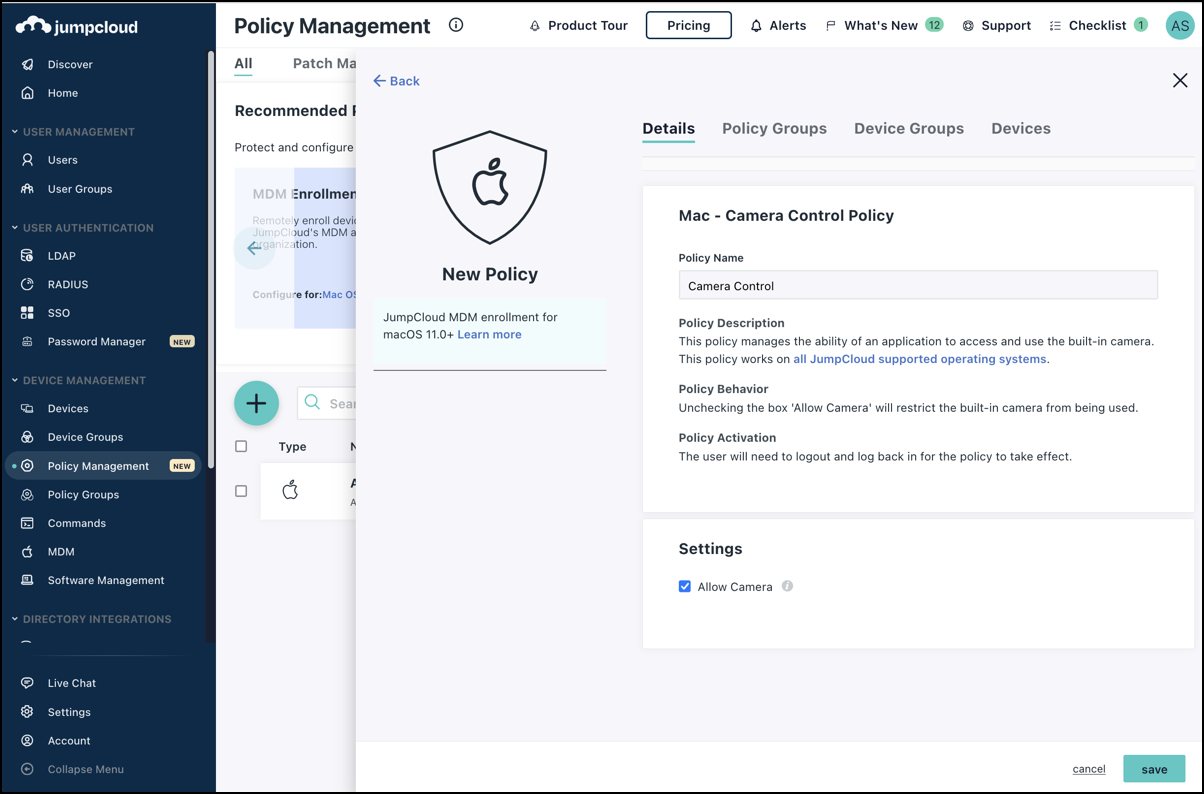Switch to the Policy Groups tab
This screenshot has width=1204, height=794.
(x=774, y=129)
